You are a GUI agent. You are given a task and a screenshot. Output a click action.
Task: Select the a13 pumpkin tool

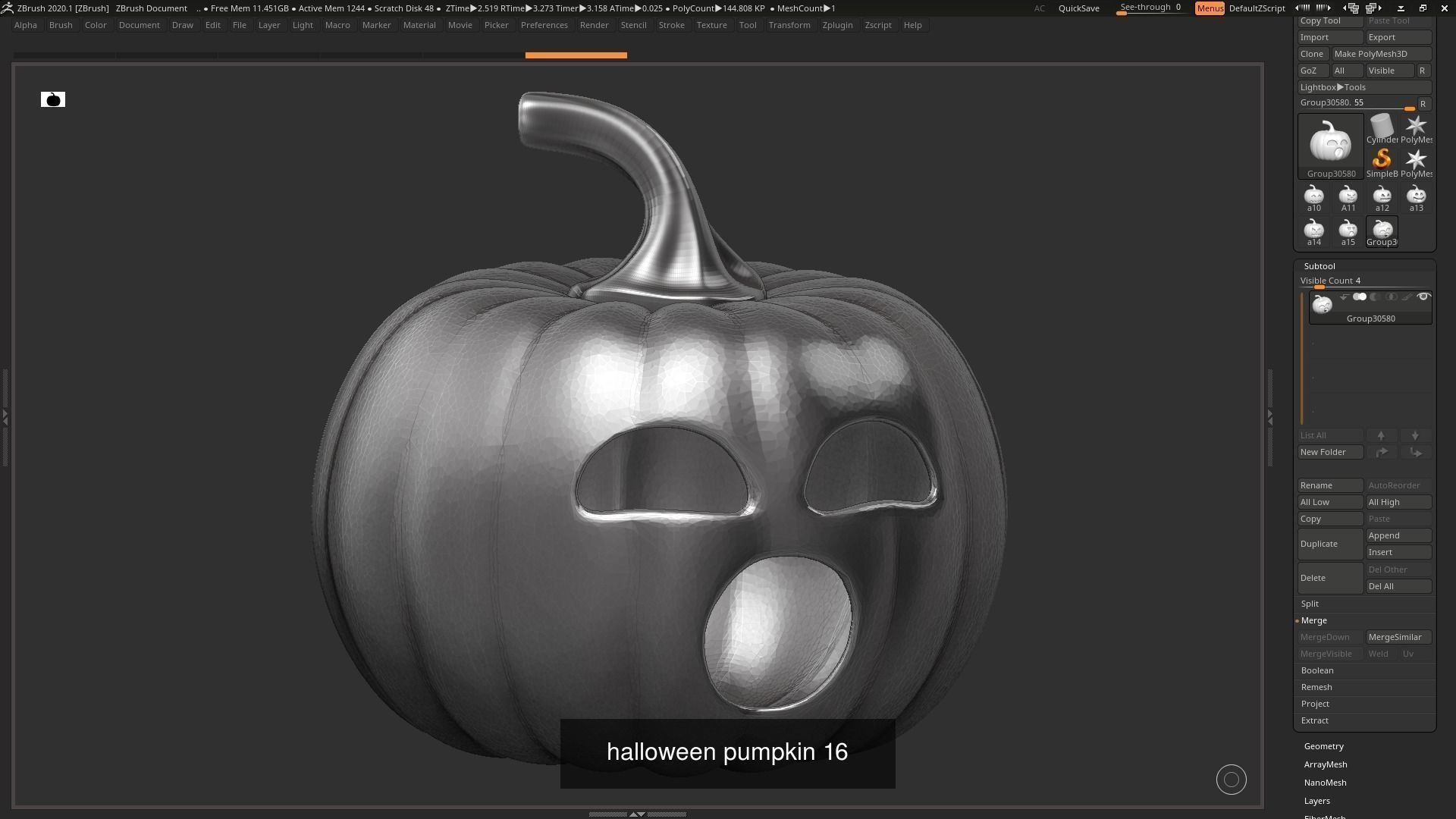pyautogui.click(x=1416, y=199)
